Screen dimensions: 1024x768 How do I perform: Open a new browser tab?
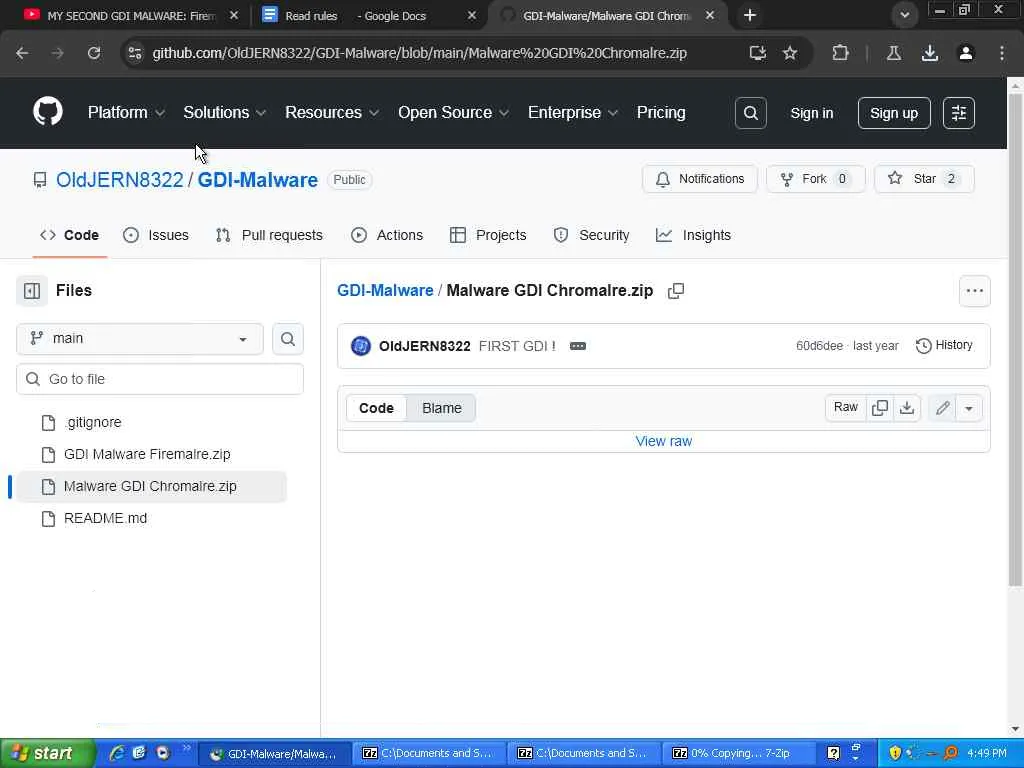pyautogui.click(x=750, y=15)
